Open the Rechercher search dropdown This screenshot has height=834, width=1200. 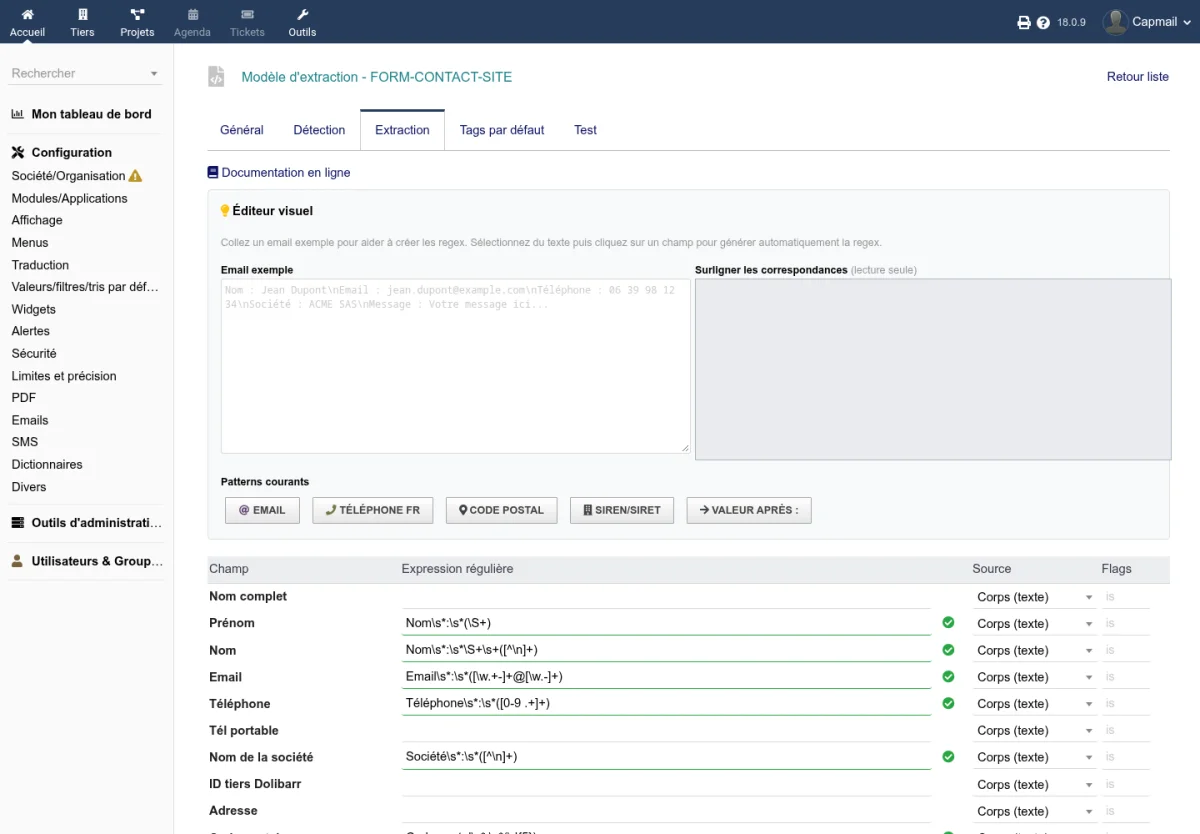(85, 73)
